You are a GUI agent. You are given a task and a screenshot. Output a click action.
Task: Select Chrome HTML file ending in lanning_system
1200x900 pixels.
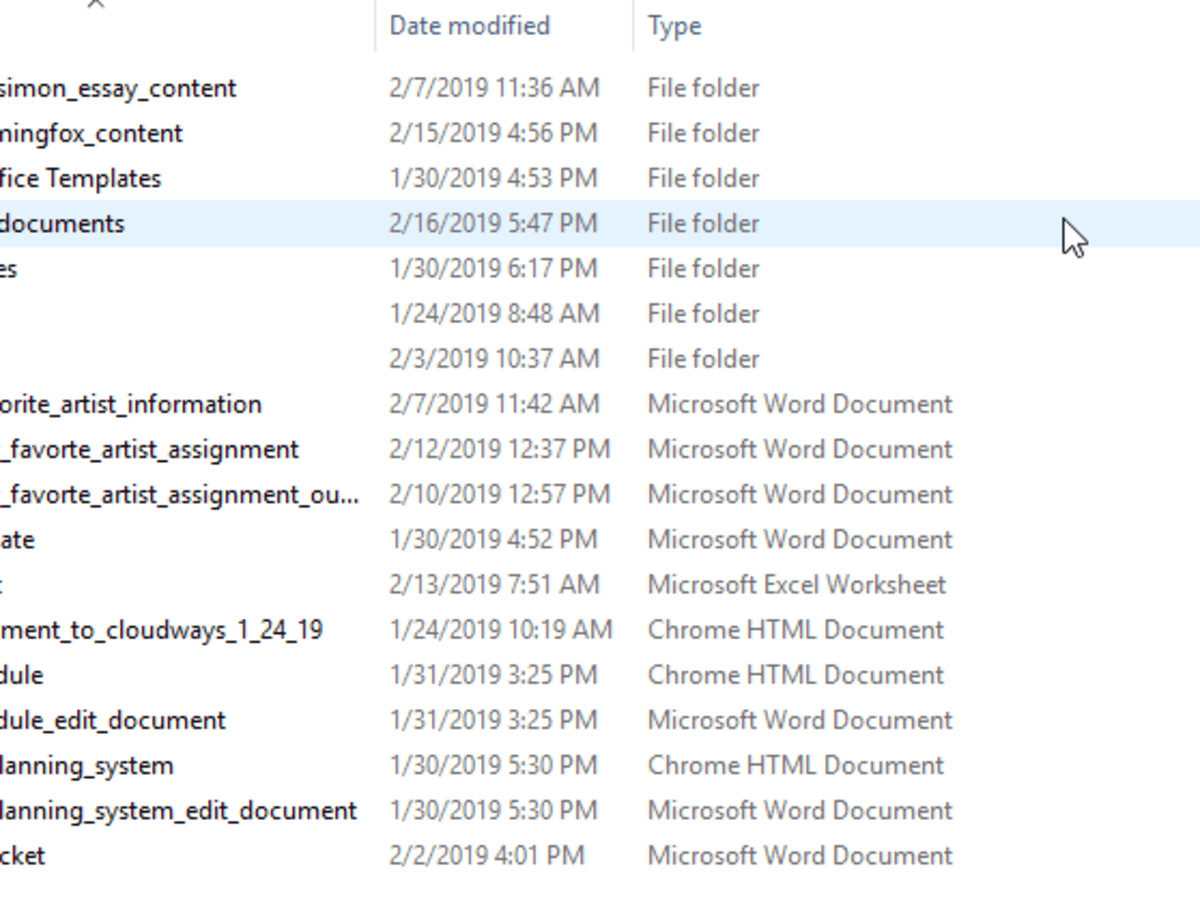click(x=87, y=766)
